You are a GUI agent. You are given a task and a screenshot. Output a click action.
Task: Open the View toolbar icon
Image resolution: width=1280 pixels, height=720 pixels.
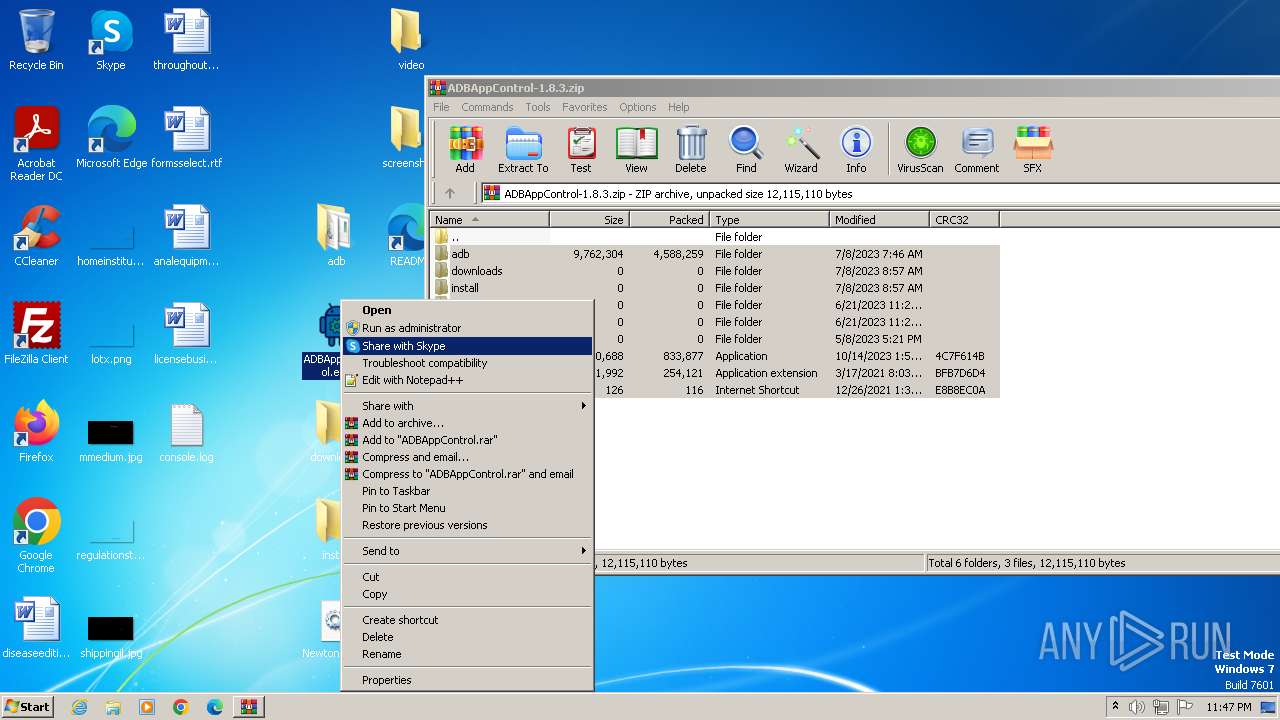tap(636, 150)
